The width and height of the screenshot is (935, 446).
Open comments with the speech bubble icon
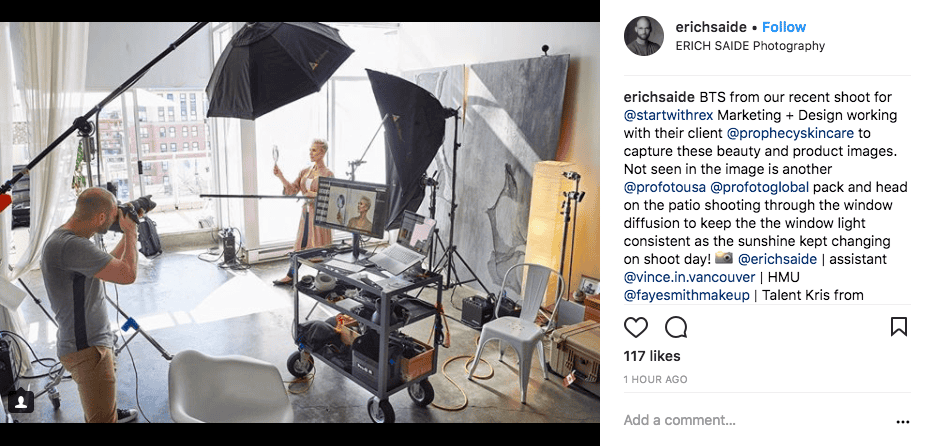click(676, 327)
